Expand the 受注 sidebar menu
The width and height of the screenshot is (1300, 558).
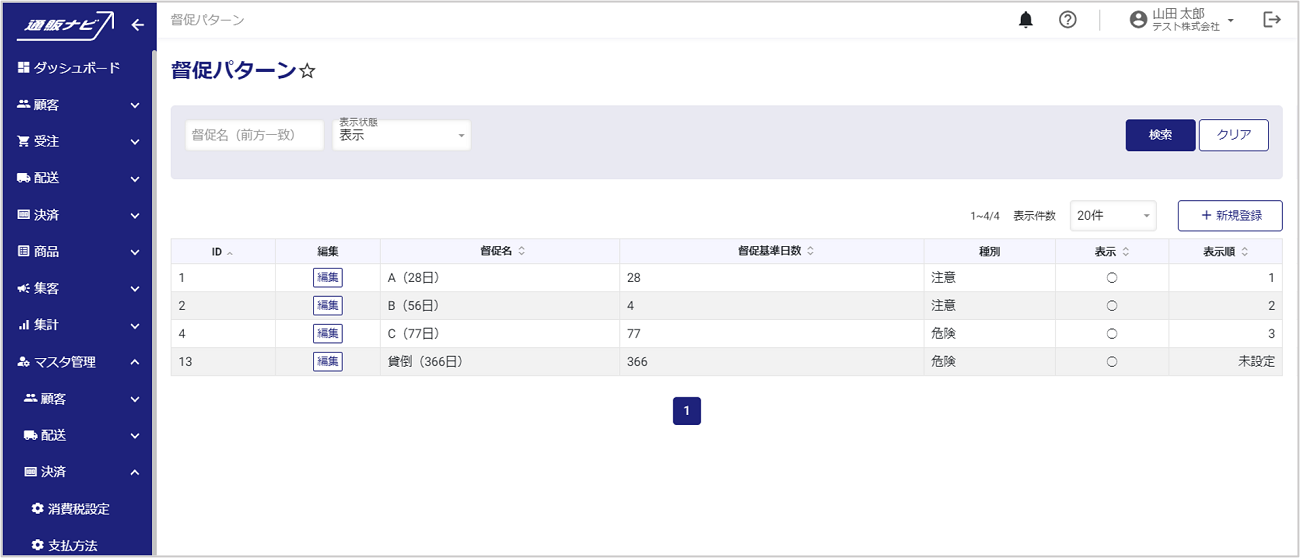(x=76, y=142)
